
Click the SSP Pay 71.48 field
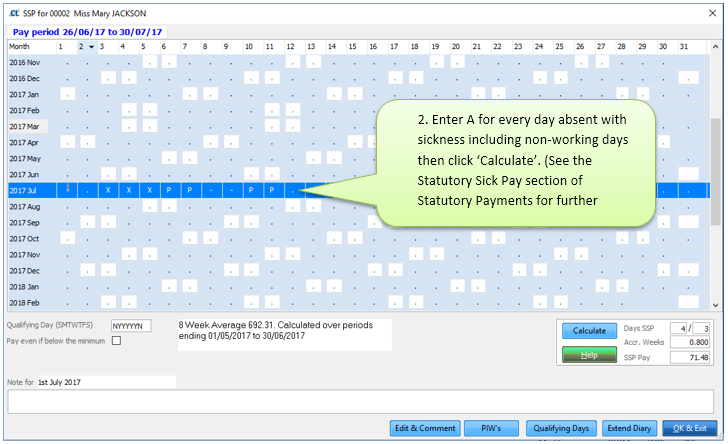point(690,358)
